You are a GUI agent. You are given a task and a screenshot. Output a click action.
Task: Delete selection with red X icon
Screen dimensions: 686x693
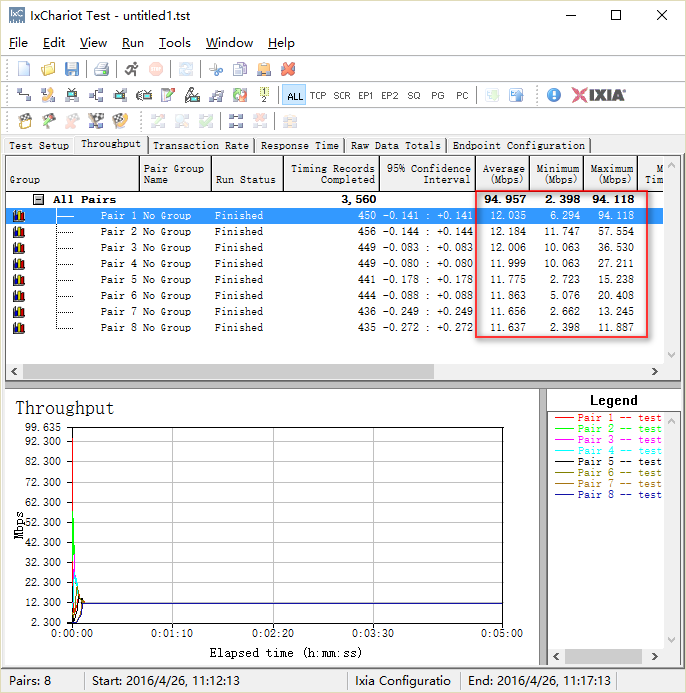[288, 69]
